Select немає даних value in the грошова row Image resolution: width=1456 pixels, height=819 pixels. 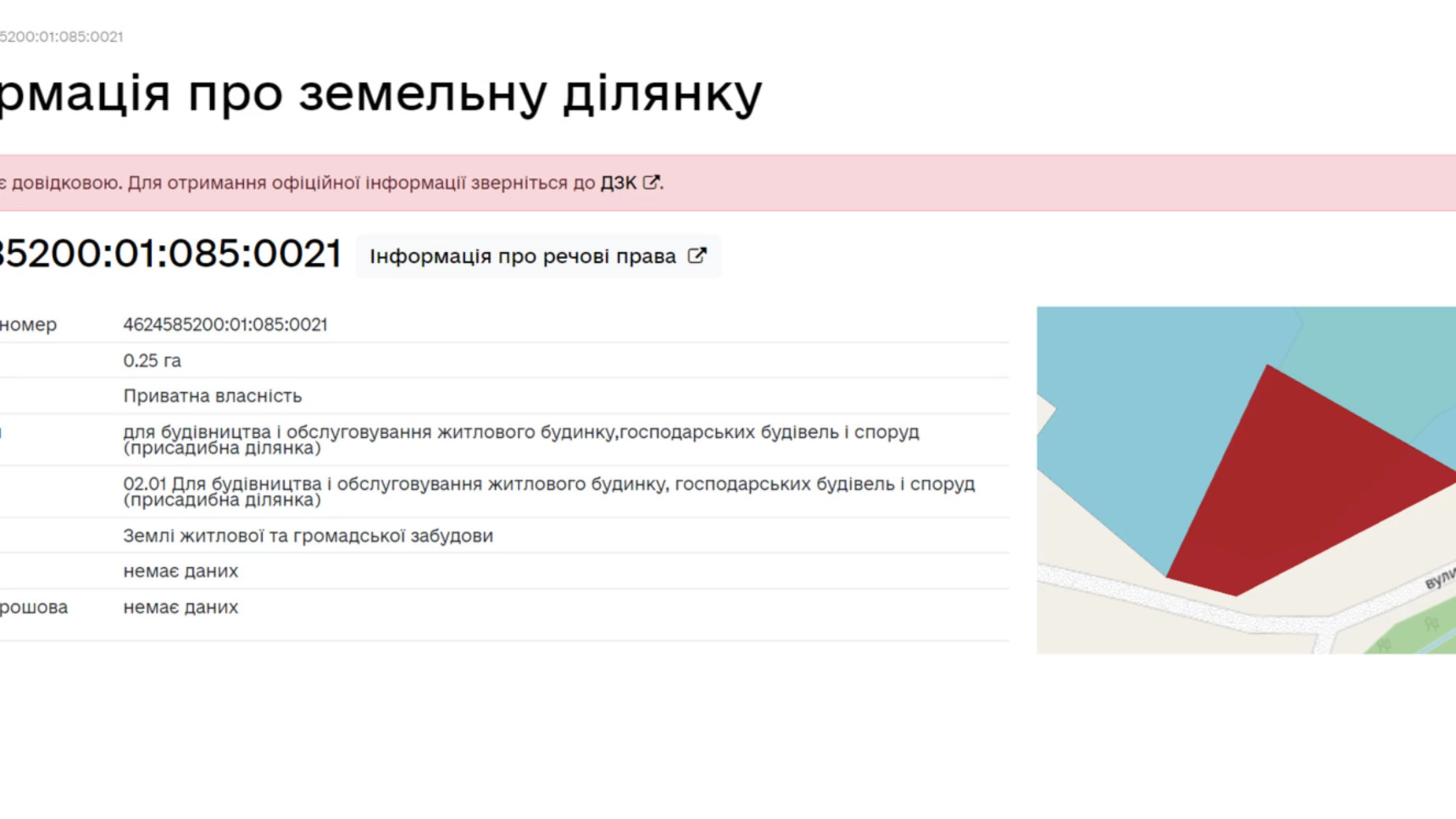[x=180, y=607]
